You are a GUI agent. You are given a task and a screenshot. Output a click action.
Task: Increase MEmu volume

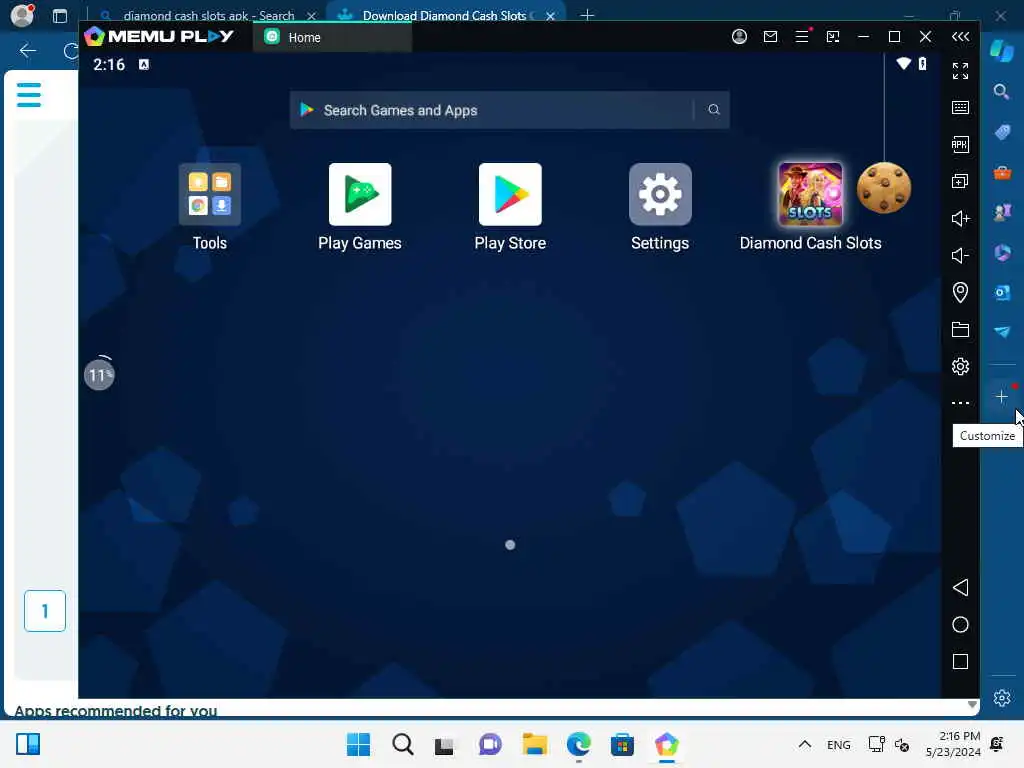pyautogui.click(x=960, y=218)
